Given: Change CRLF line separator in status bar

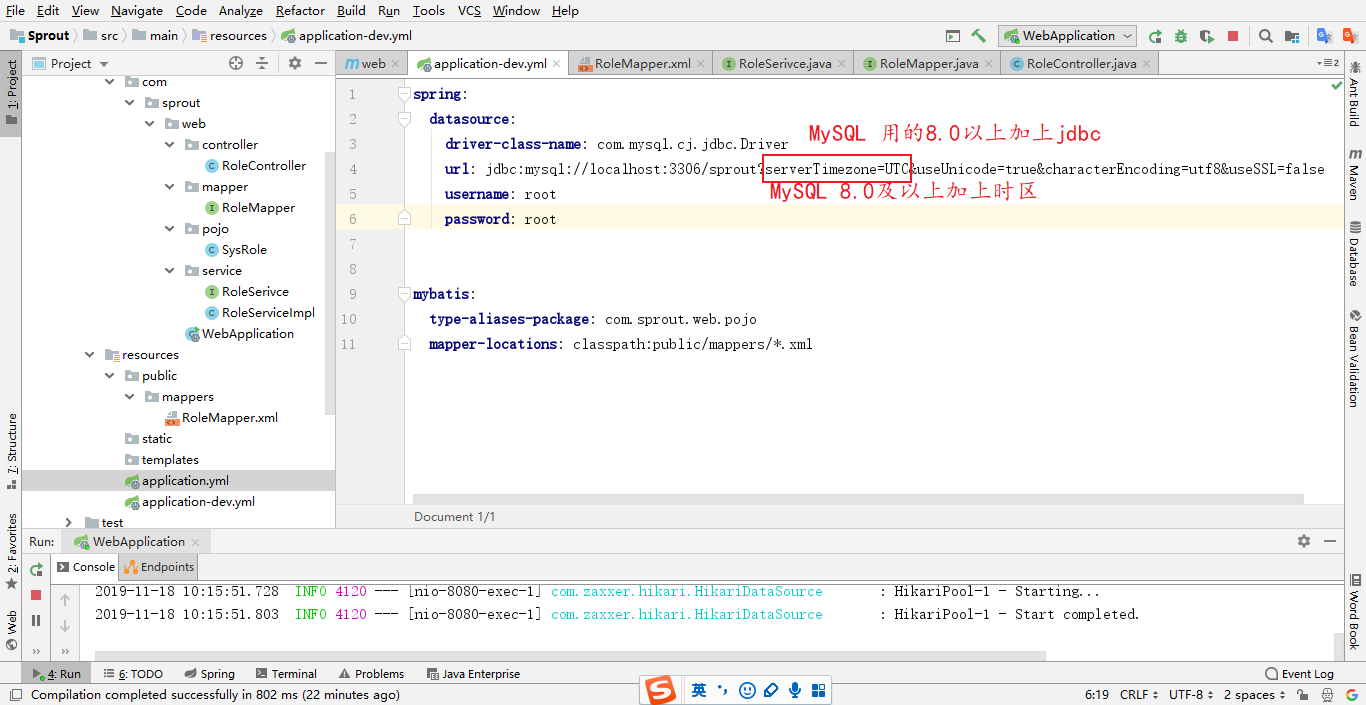Looking at the screenshot, I should 1139,694.
